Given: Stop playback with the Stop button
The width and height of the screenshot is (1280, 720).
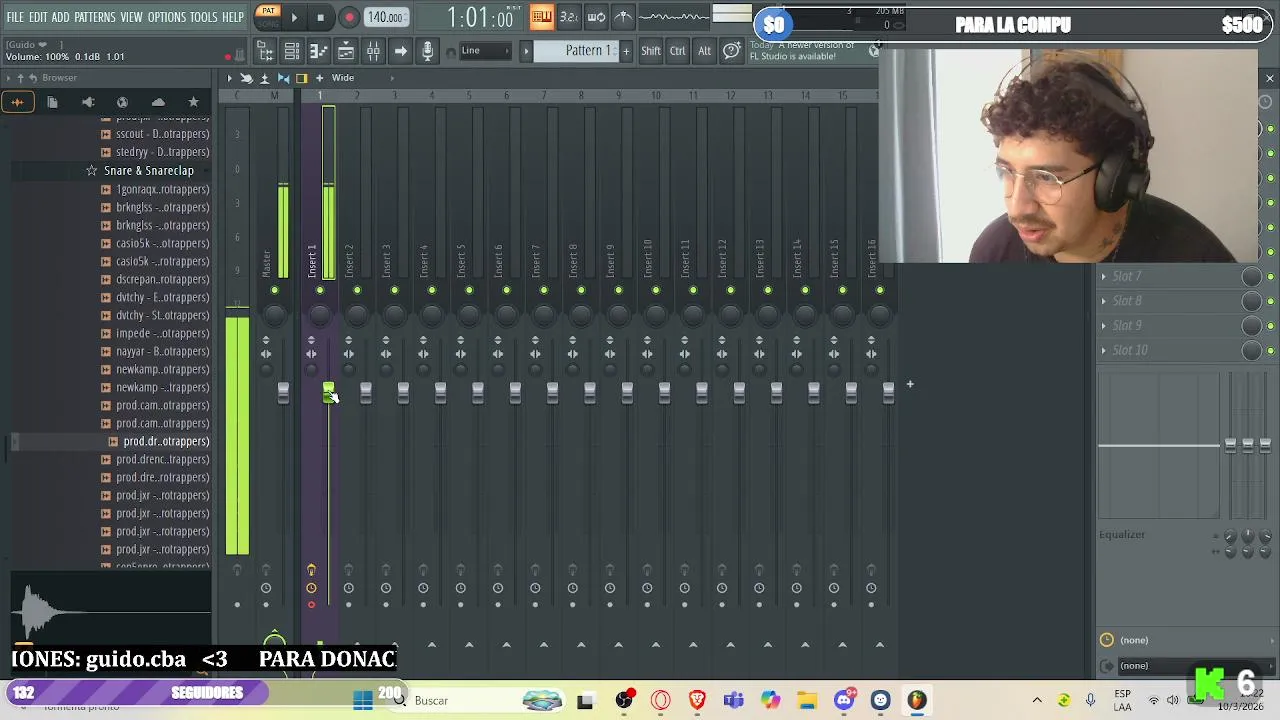Looking at the screenshot, I should click(x=320, y=17).
